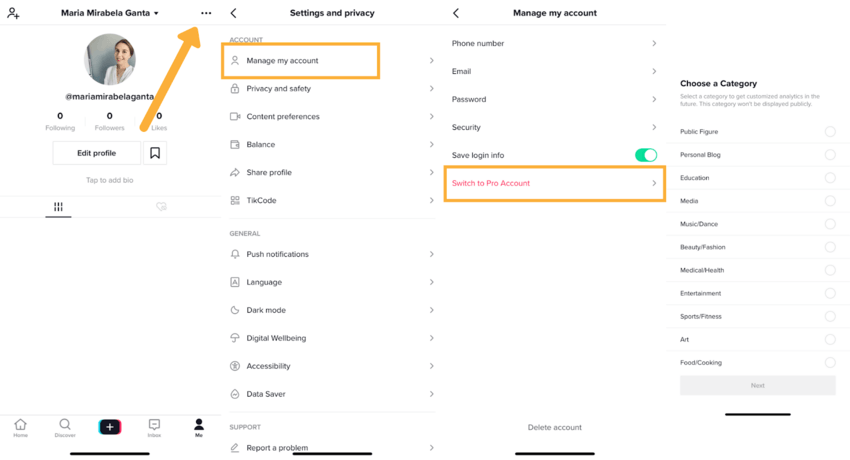Tap the add friends icon

(14, 14)
